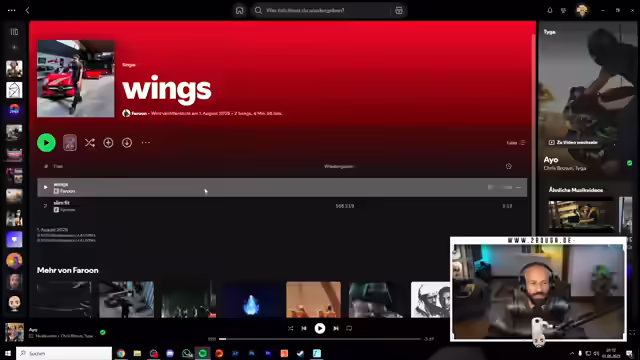Open more options on the wings track row
Image resolution: width=640 pixels, height=360 pixels.
point(518,187)
